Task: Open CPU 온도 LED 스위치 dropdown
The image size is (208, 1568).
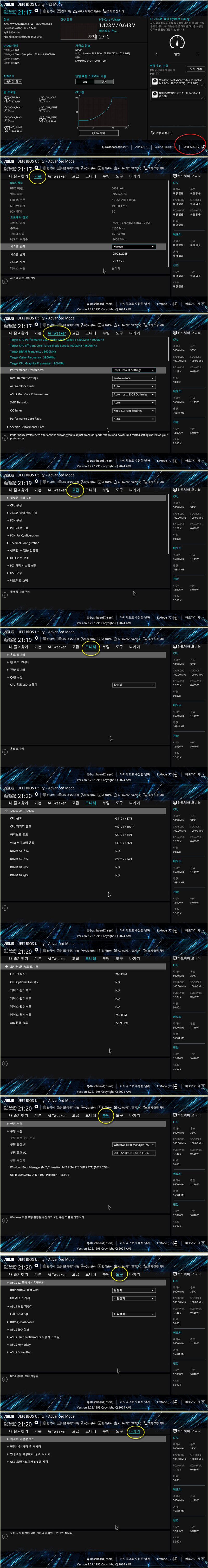Action: [134, 685]
